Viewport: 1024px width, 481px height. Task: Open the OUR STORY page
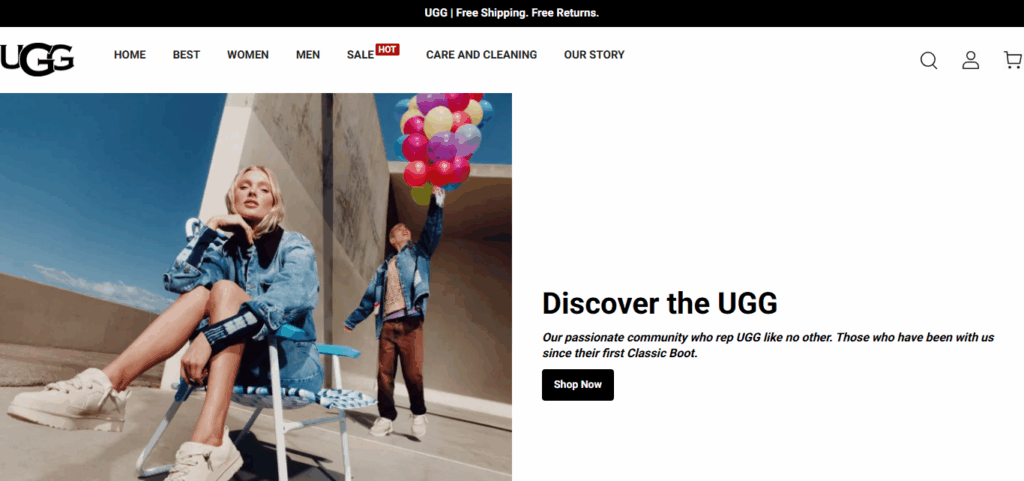click(594, 55)
